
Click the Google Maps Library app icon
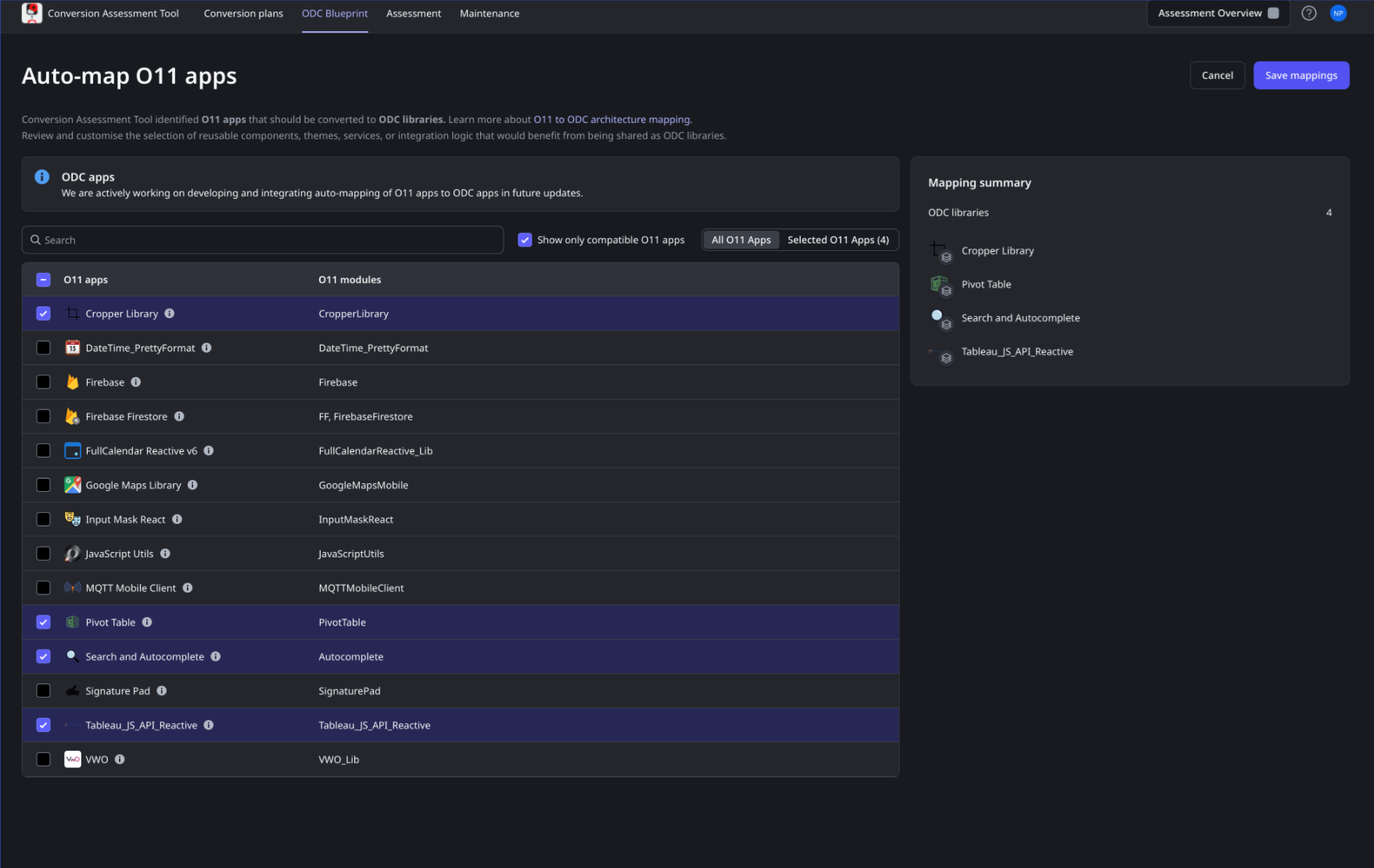pyautogui.click(x=73, y=485)
